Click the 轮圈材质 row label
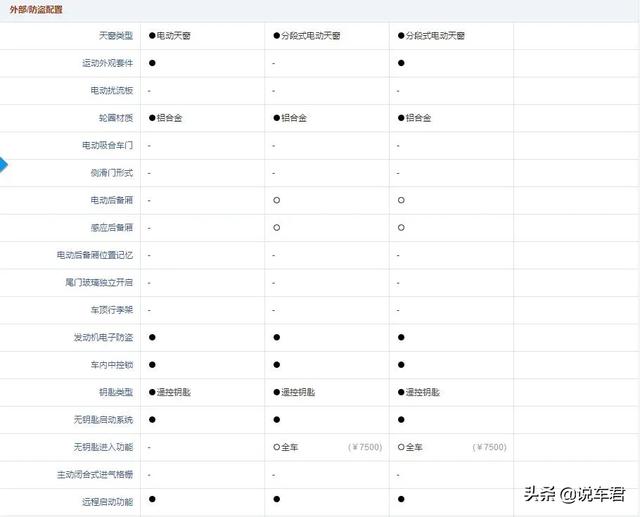Viewport: 640px width, 517px height. (116, 118)
